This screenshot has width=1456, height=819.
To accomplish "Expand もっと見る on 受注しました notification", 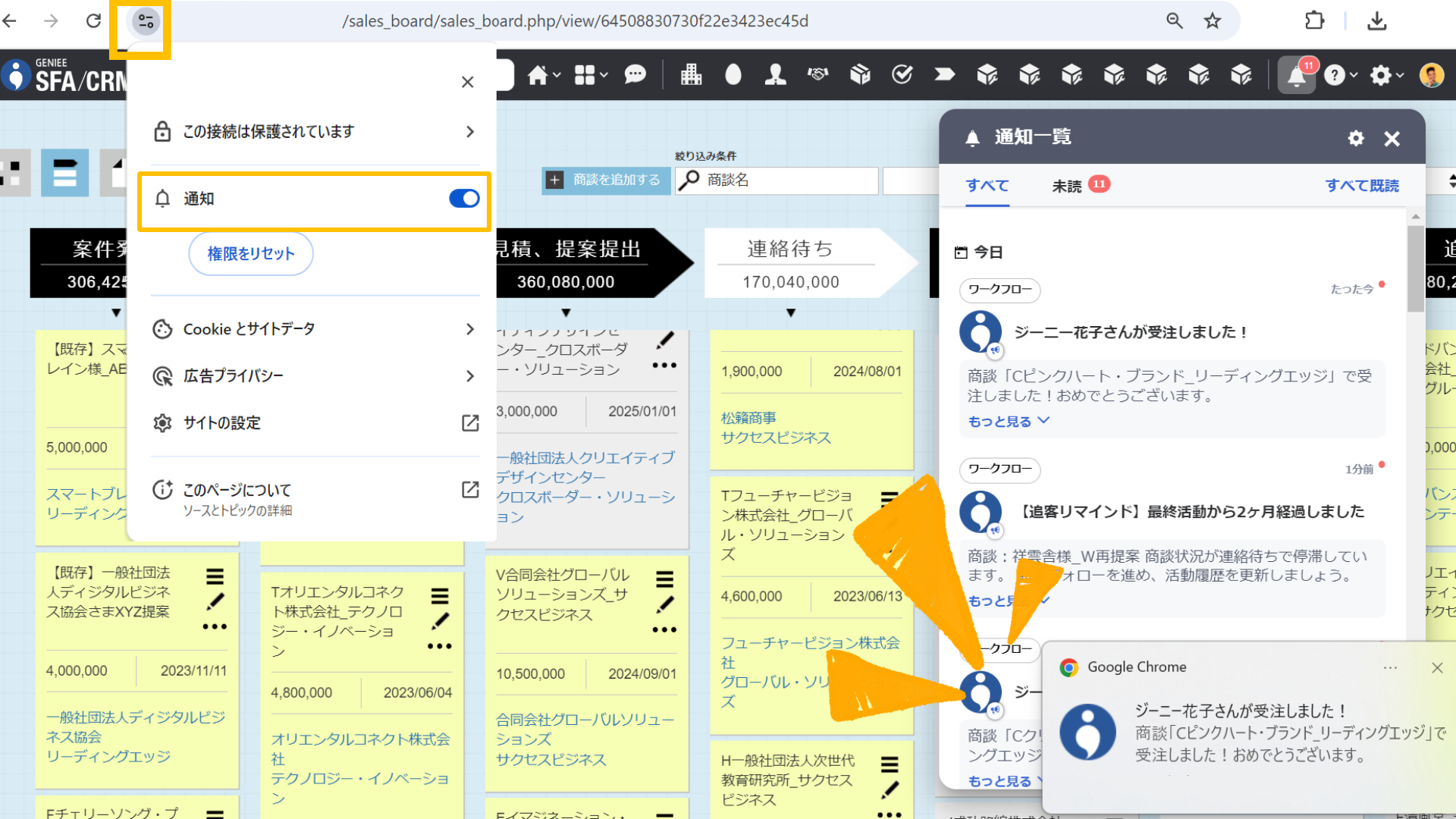I will click(x=1009, y=421).
